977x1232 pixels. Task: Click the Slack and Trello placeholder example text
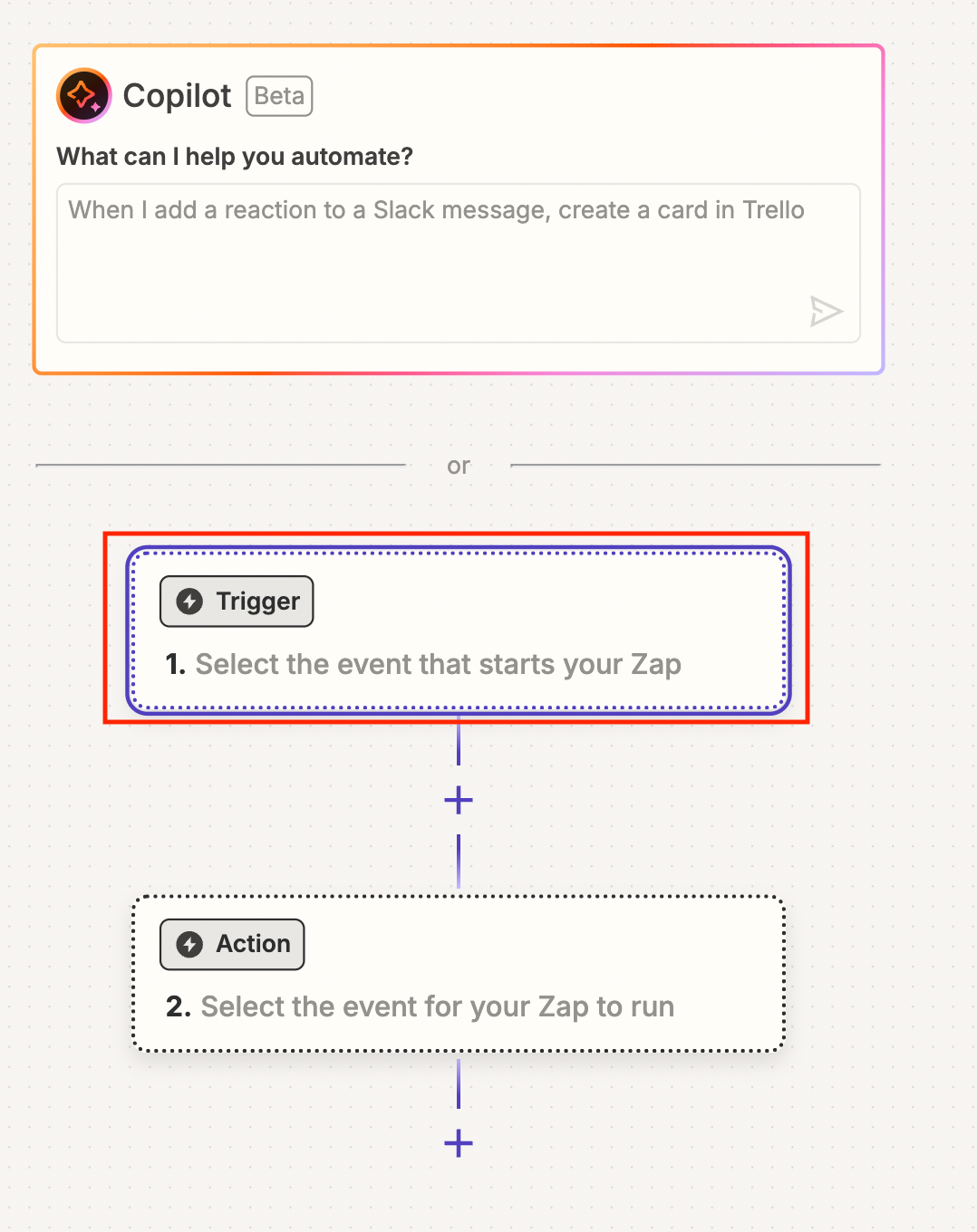point(436,210)
